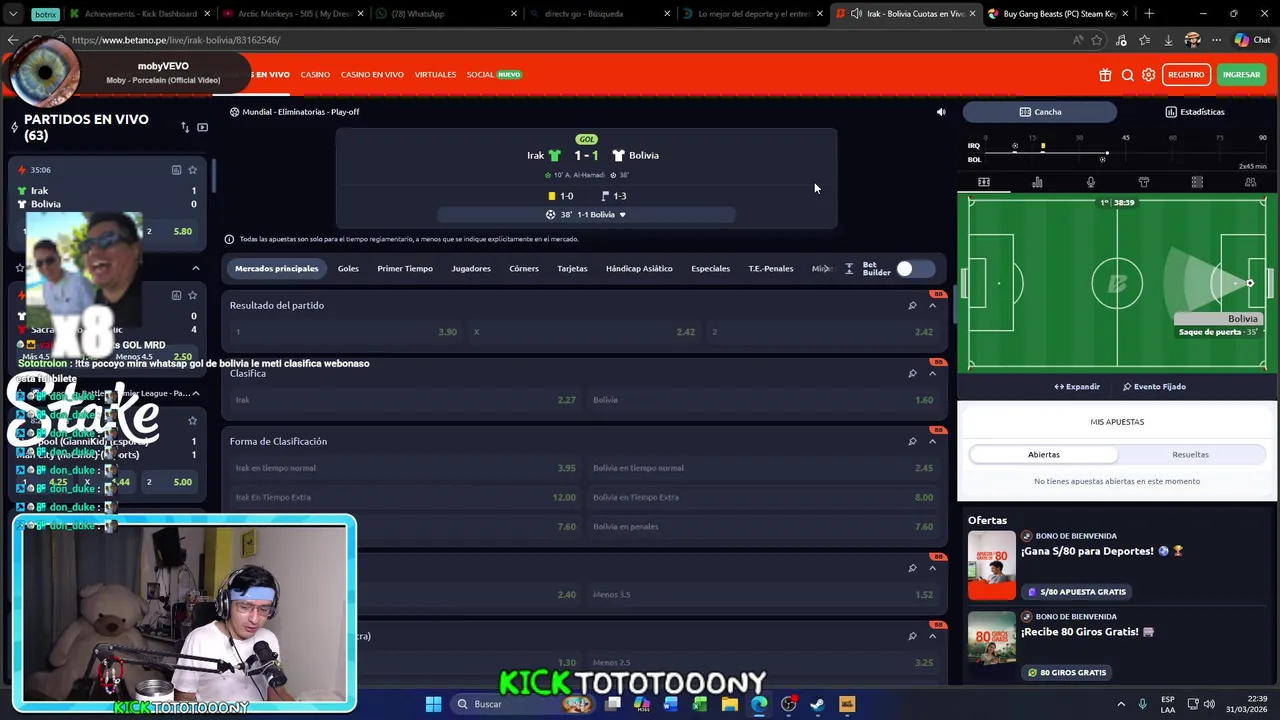Image resolution: width=1280 pixels, height=720 pixels.
Task: Switch to the Primer Tiempo tab
Action: pyautogui.click(x=405, y=268)
